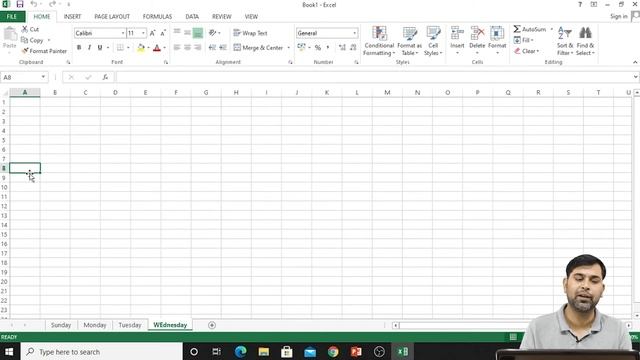The width and height of the screenshot is (640, 360).
Task: Open Format as Table gallery
Action: pyautogui.click(x=409, y=41)
